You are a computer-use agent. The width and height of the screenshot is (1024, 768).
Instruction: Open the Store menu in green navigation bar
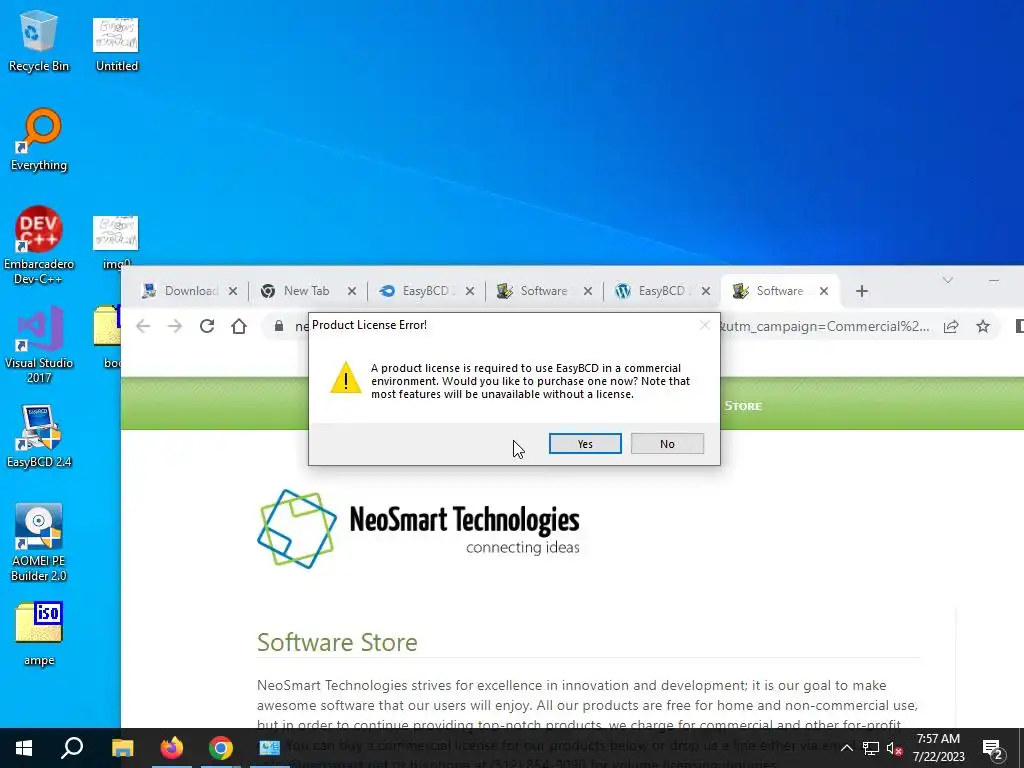tap(743, 406)
